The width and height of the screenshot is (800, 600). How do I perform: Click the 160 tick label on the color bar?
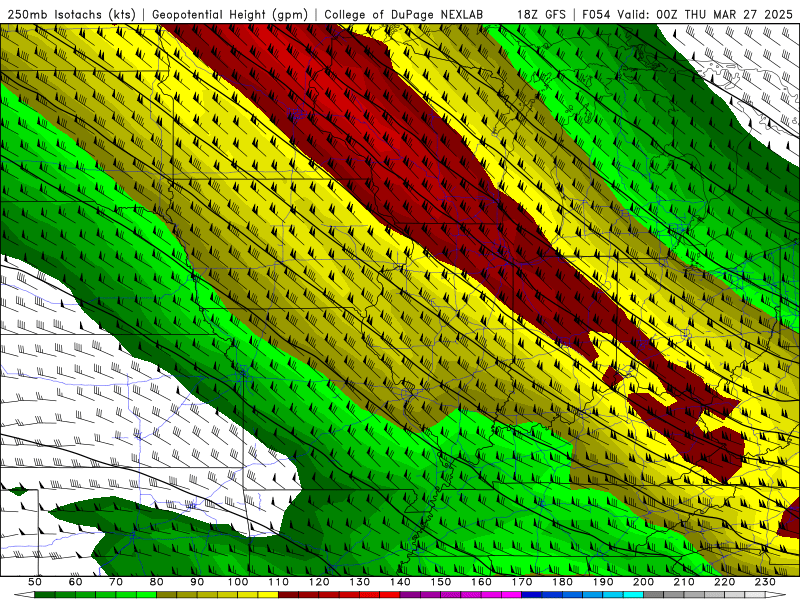click(x=481, y=582)
